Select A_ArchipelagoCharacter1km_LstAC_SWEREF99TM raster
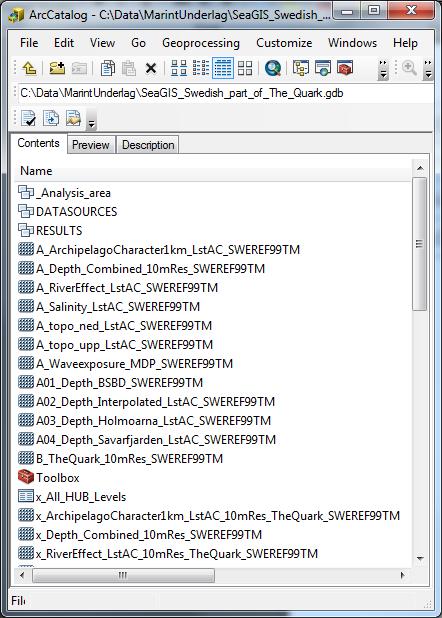The height and width of the screenshot is (618, 442). (159, 249)
